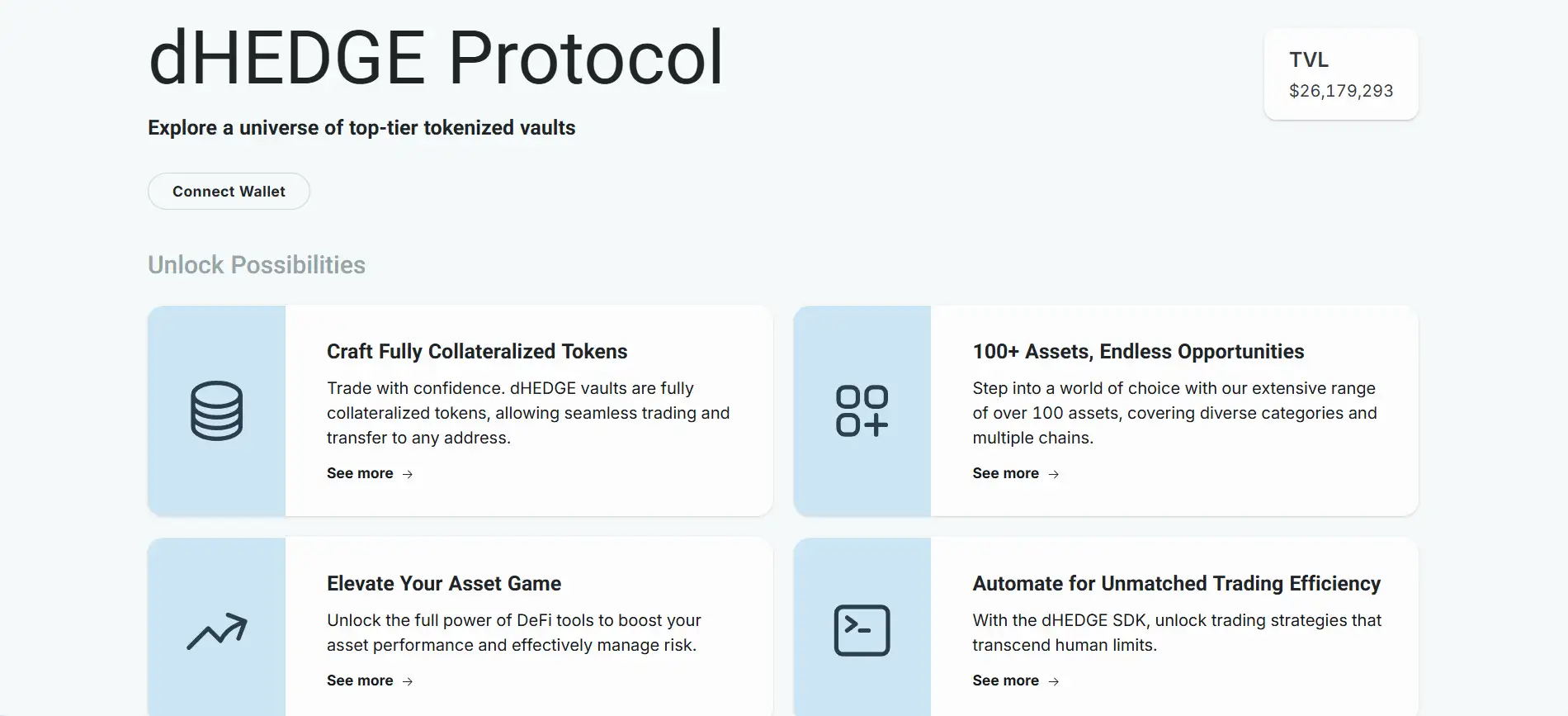
Task: Click the dHEDGE Protocol page title
Action: [436, 58]
